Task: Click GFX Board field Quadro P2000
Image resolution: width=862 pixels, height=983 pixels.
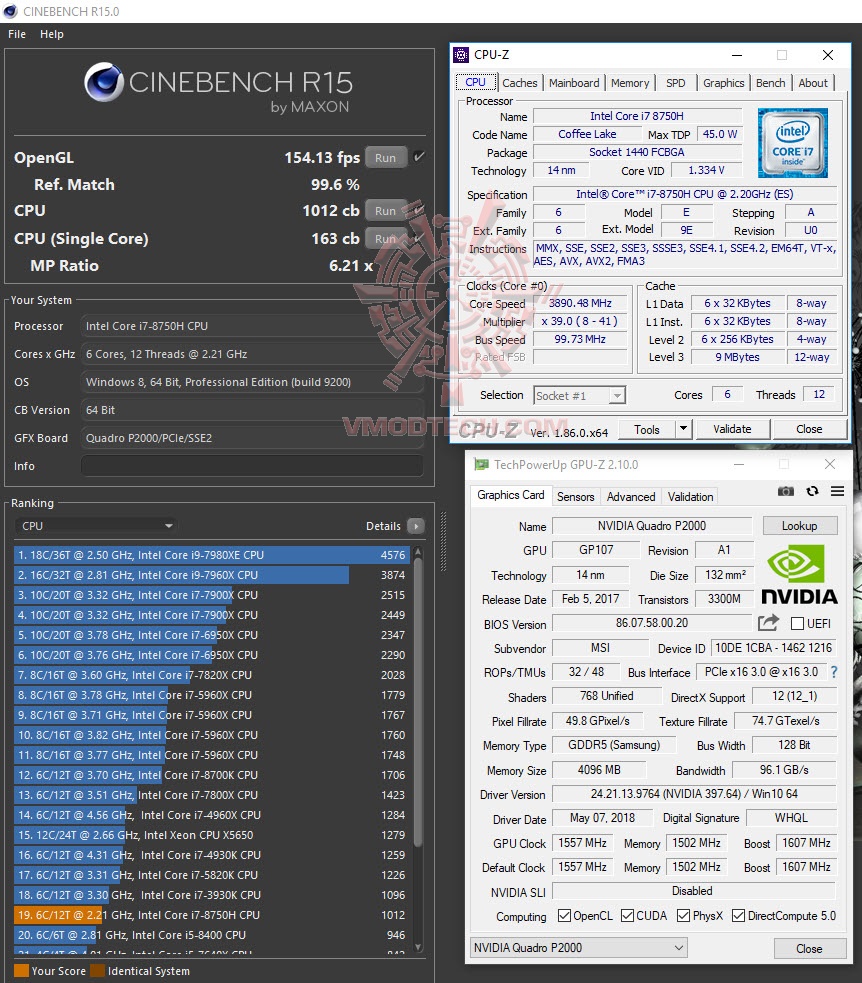Action: [252, 438]
